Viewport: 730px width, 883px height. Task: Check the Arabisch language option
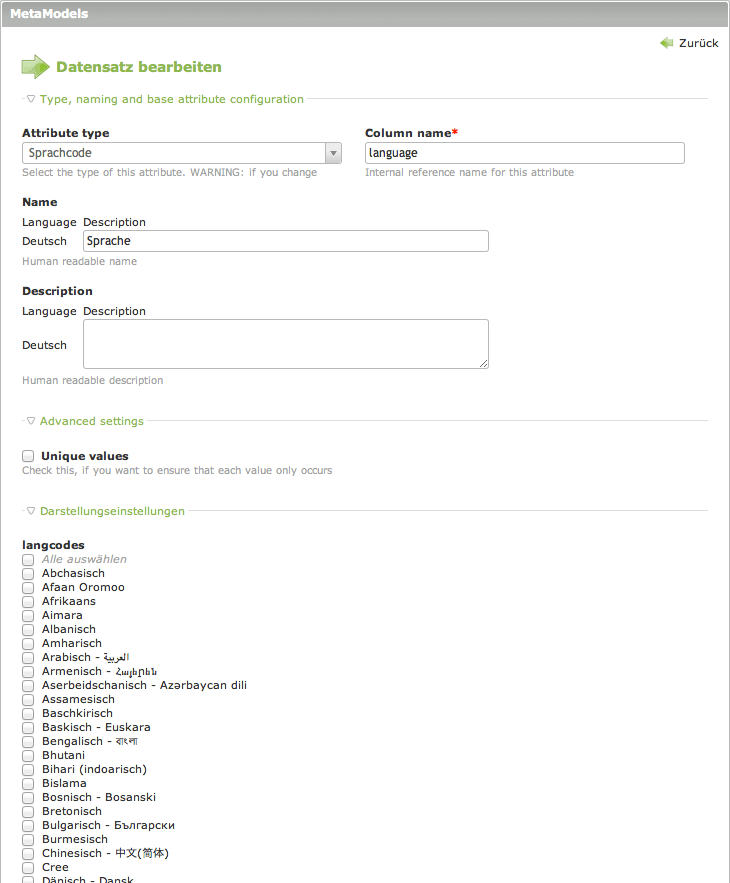tap(28, 658)
